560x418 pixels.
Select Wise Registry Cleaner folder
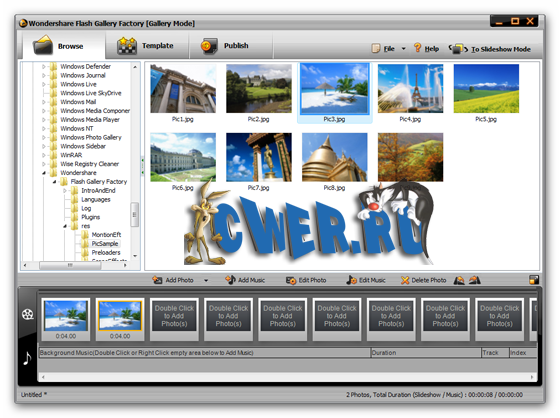click(x=89, y=164)
